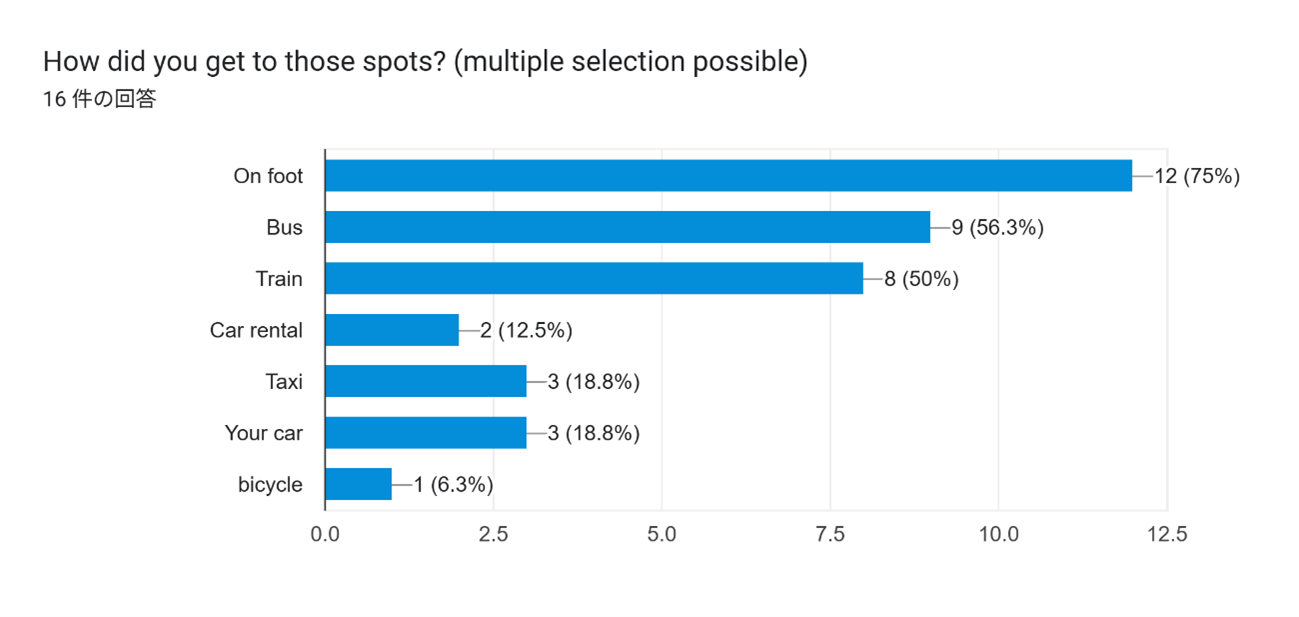Screen dimensions: 1299x617
Task: Click the Taxi bar
Action: click(x=425, y=381)
